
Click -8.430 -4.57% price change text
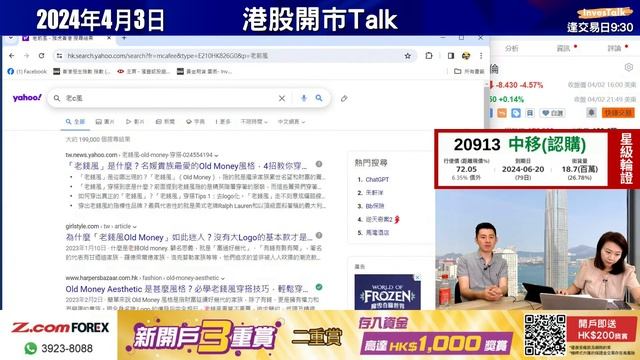519,85
